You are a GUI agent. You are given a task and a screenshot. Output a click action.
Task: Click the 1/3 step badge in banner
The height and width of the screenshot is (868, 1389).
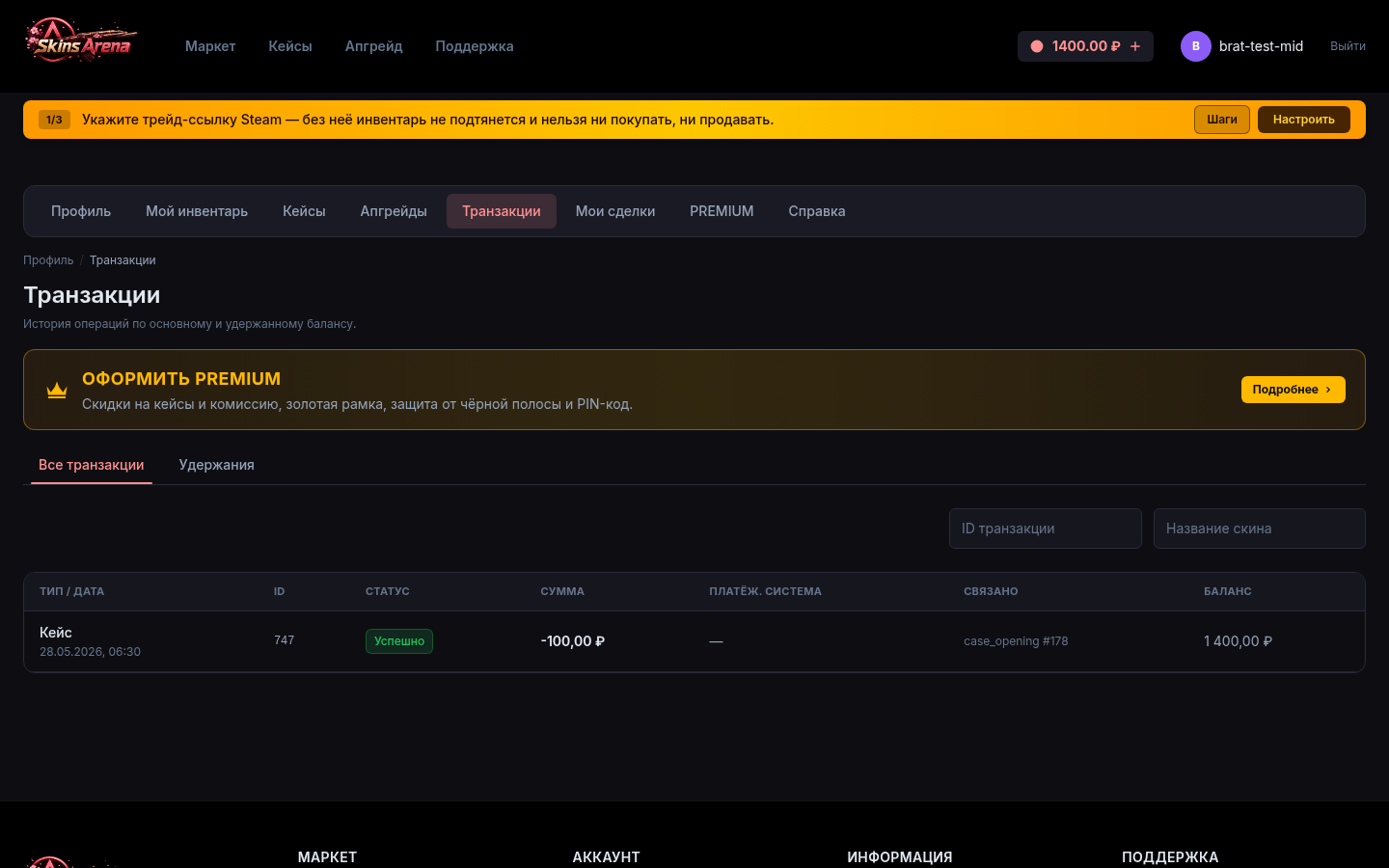coord(54,120)
